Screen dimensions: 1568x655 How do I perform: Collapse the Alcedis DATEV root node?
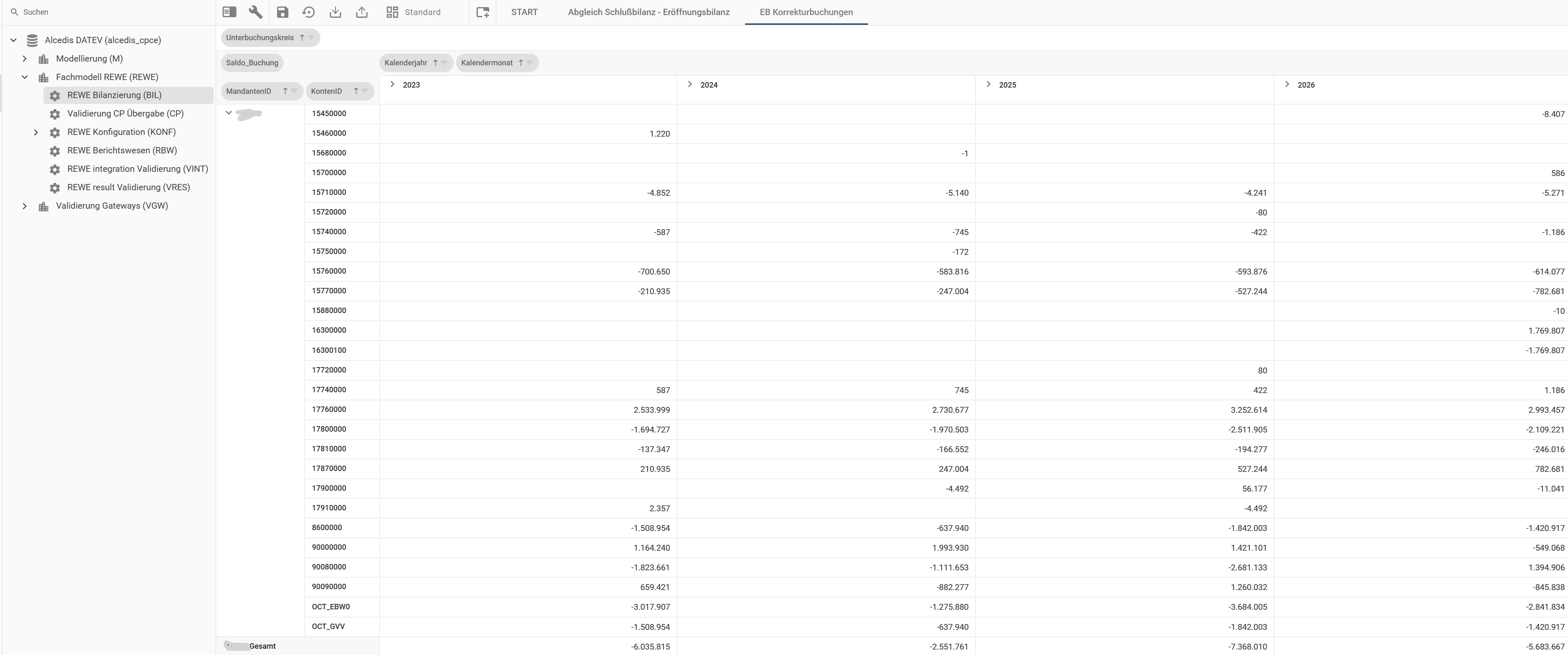pyautogui.click(x=13, y=40)
